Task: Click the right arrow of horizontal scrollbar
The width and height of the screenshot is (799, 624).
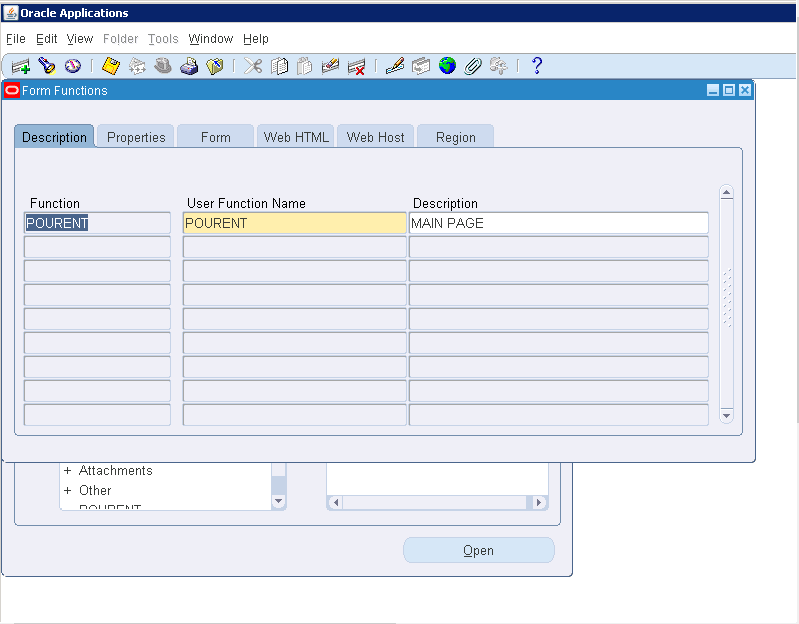Action: click(x=540, y=502)
